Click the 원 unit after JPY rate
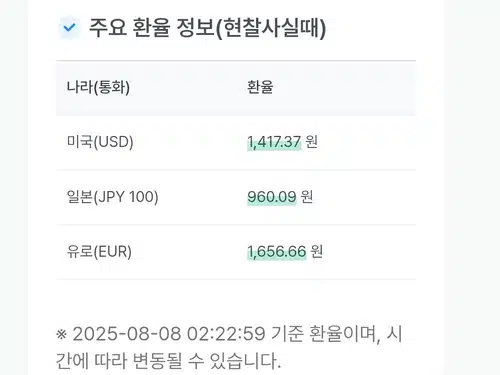This screenshot has width=500, height=375. (x=307, y=196)
